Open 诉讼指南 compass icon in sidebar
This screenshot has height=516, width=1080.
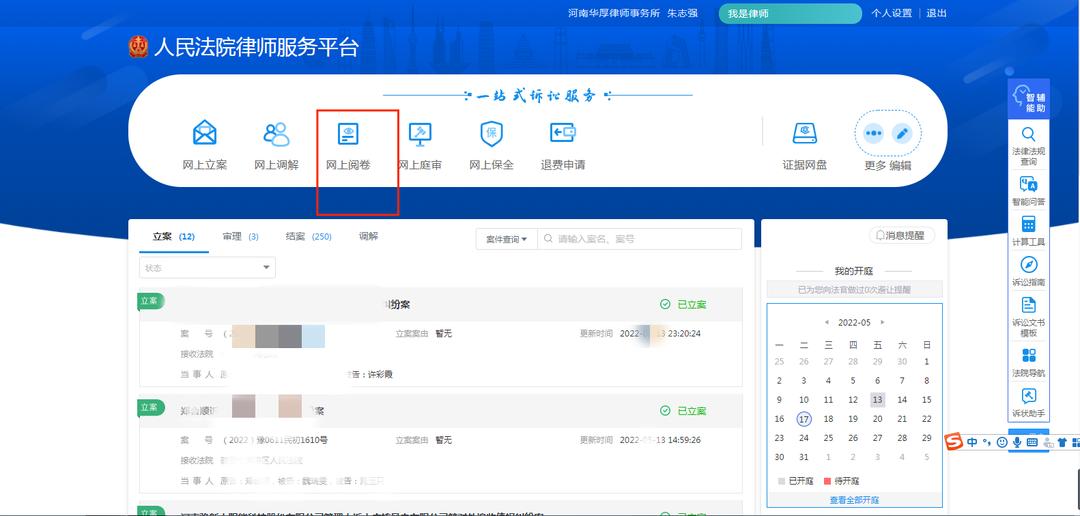click(1028, 265)
